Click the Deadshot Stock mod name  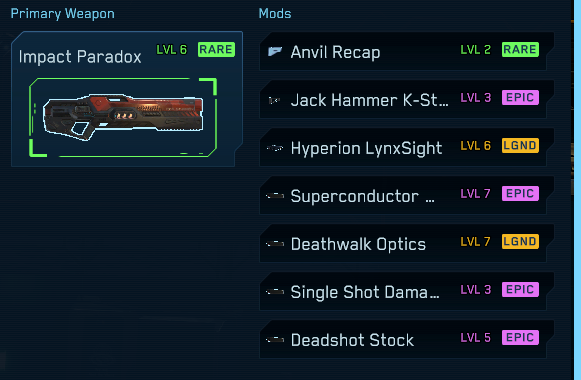click(x=352, y=340)
